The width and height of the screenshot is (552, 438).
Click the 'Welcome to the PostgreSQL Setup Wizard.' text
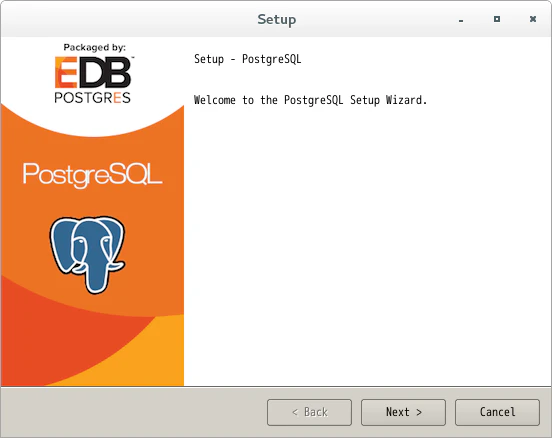point(310,100)
